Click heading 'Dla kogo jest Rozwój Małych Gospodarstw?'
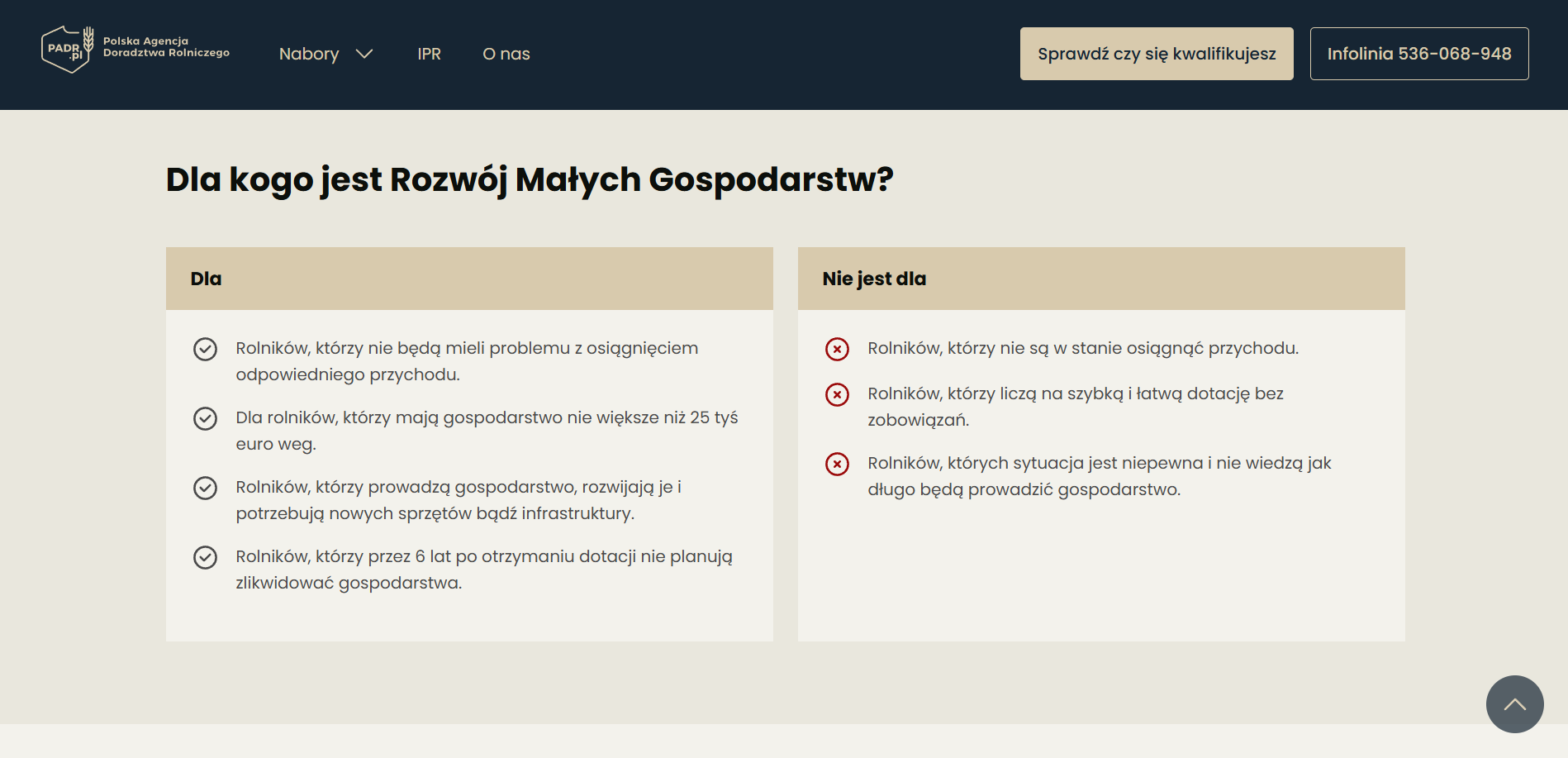 click(x=529, y=179)
